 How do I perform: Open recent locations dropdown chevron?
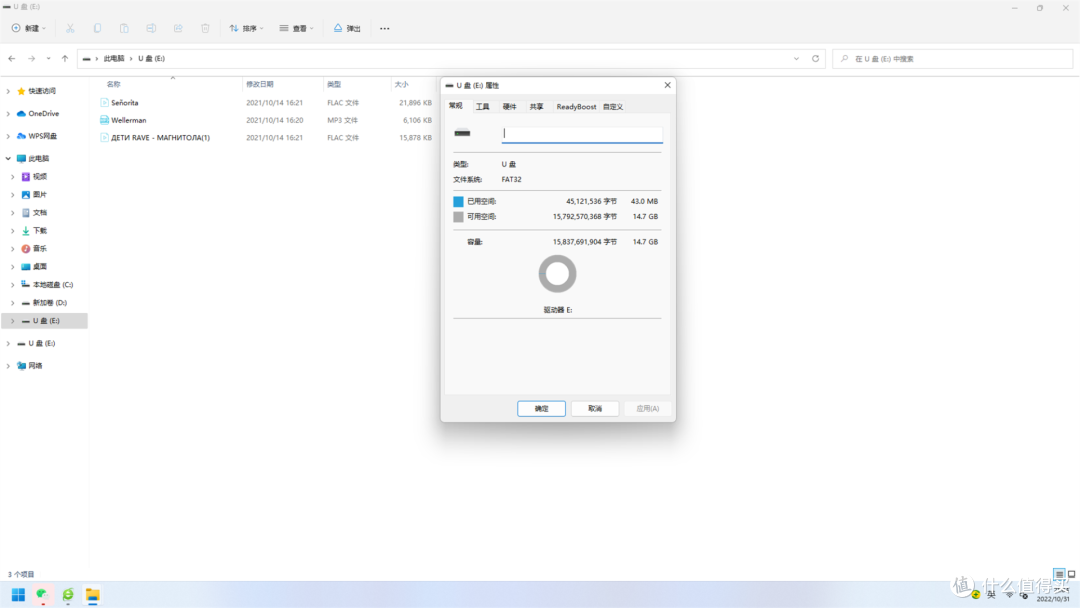pyautogui.click(x=48, y=59)
